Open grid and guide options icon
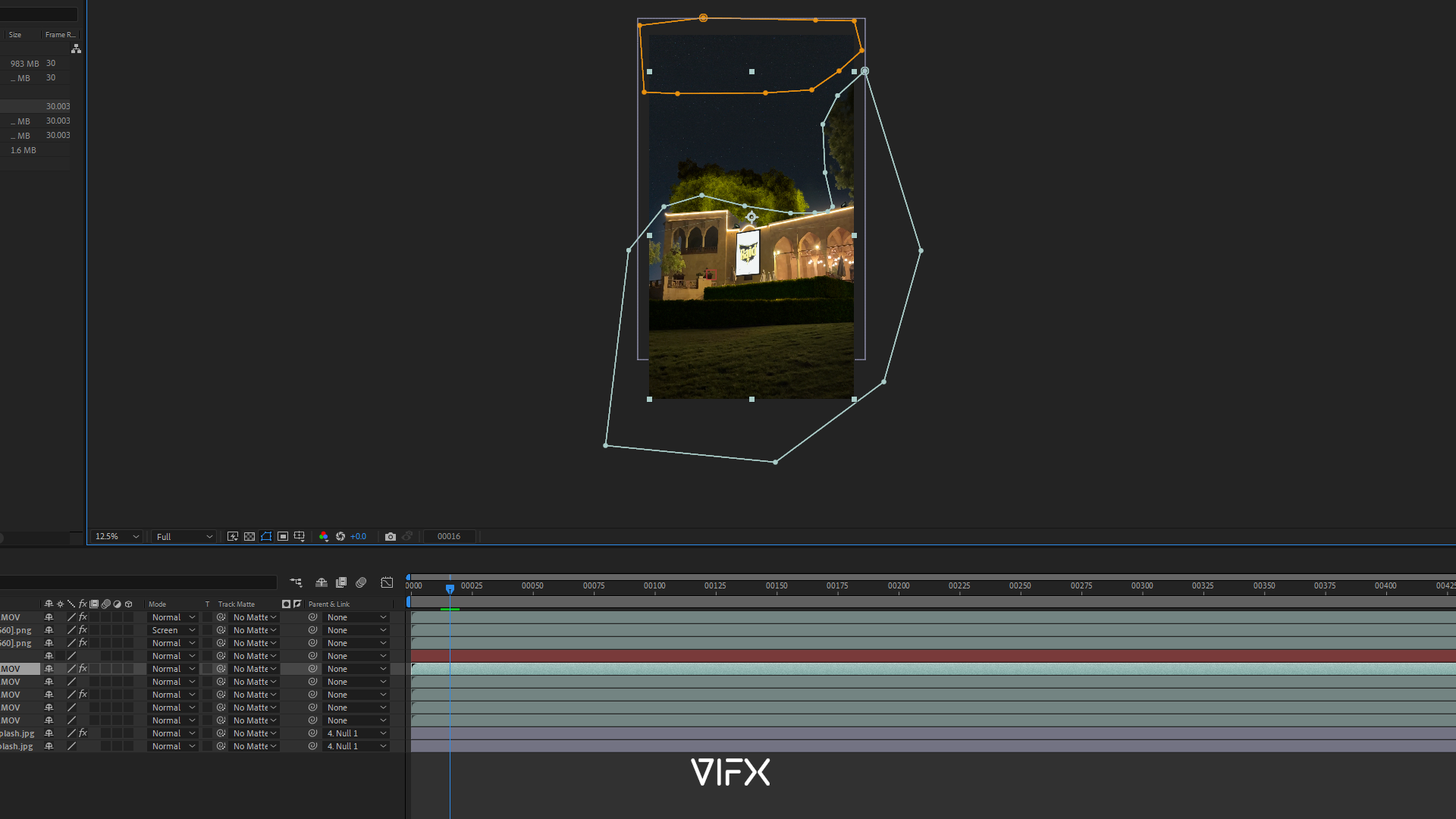Screen dimensions: 1456x819 click(x=300, y=536)
